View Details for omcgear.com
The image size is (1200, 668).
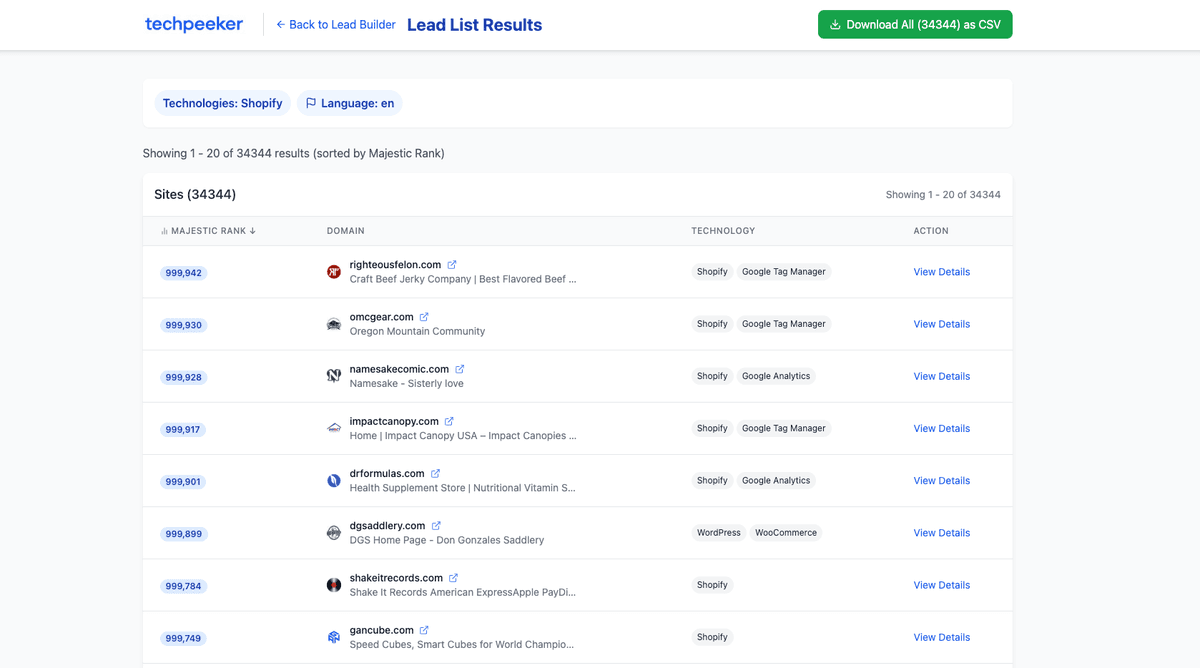tap(941, 324)
